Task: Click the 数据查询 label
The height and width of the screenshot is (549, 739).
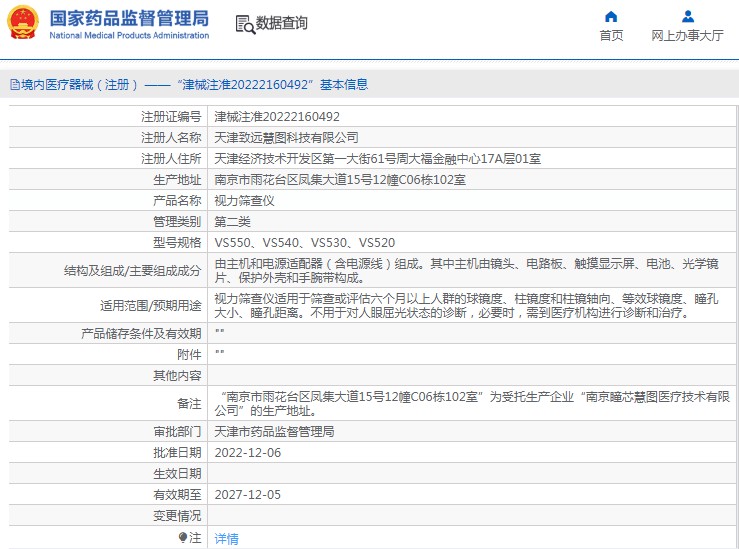Action: [x=281, y=23]
